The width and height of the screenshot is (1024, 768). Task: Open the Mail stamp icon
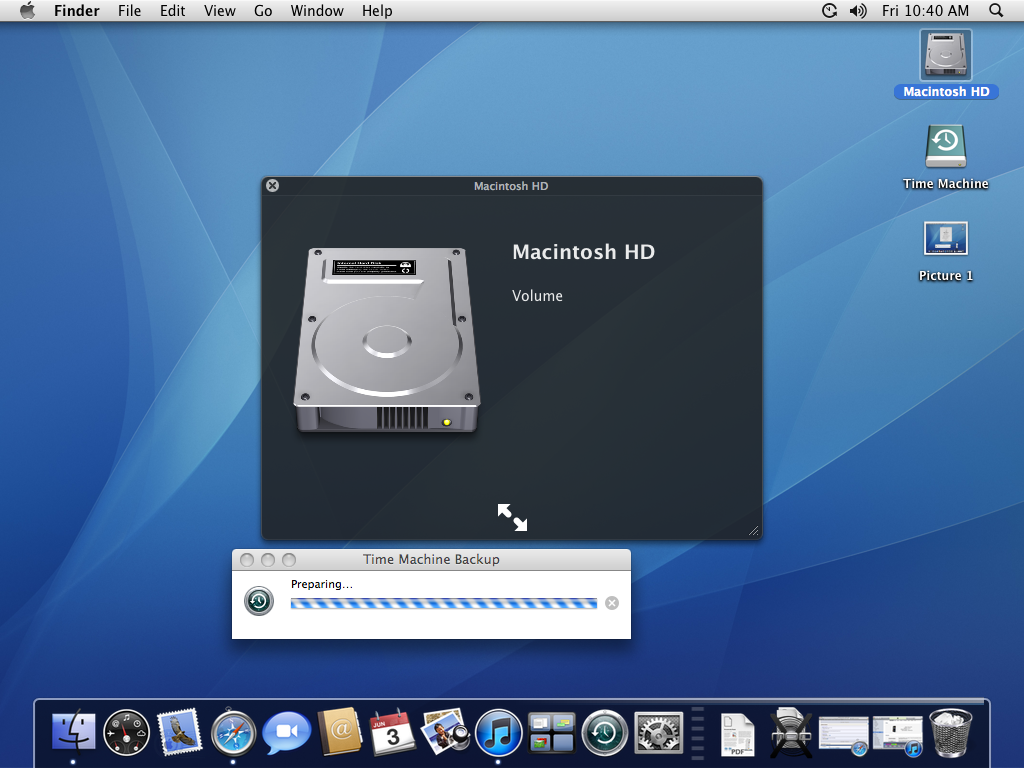pyautogui.click(x=179, y=731)
